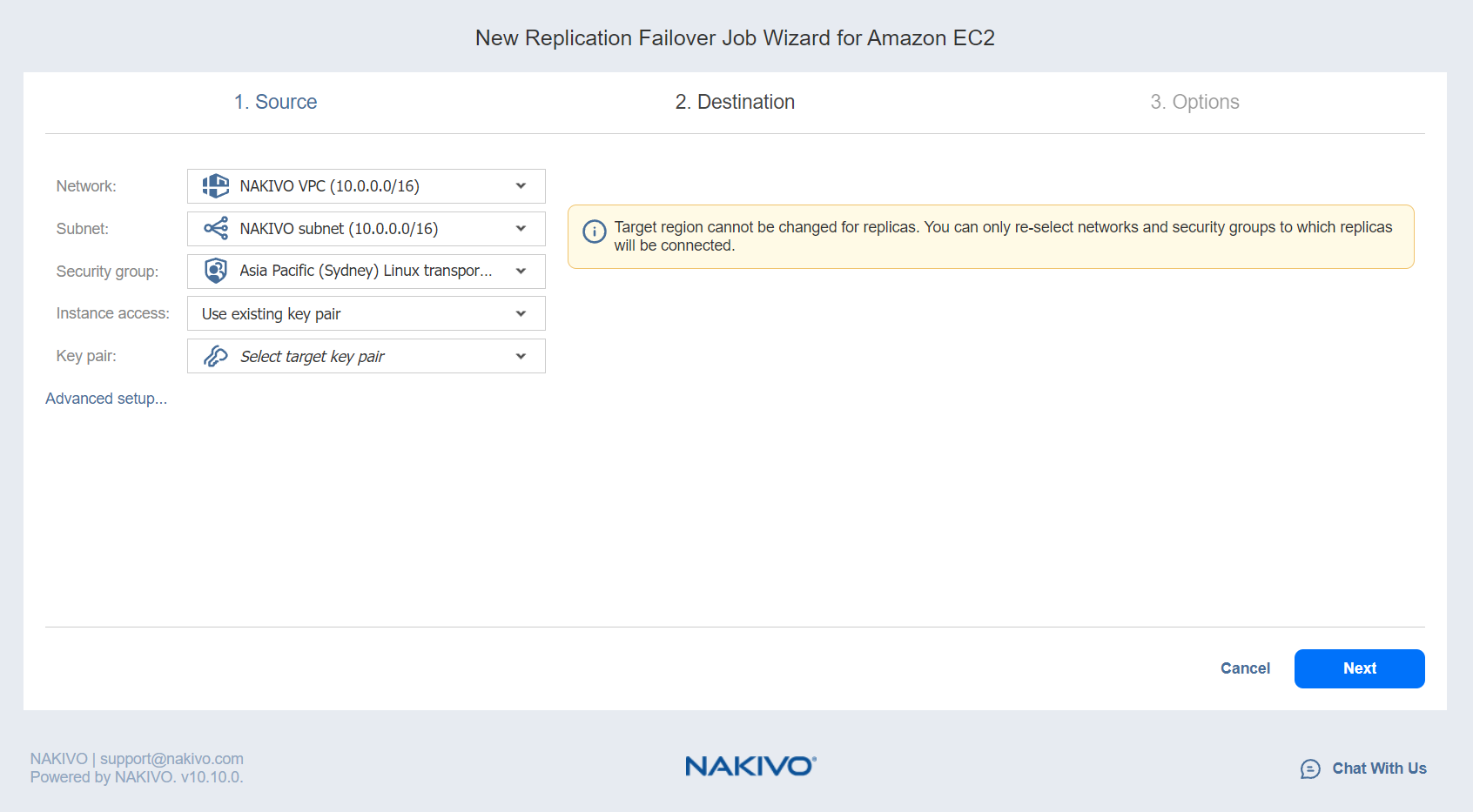Open the Instance access dropdown
Viewport: 1473px width, 812px height.
tap(521, 313)
